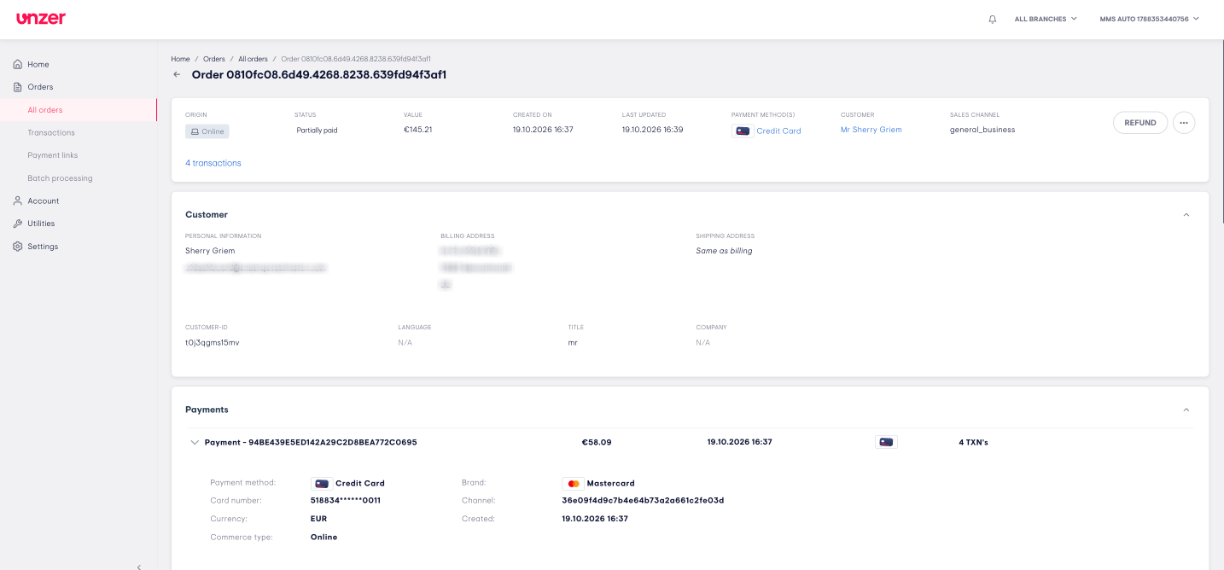This screenshot has width=1224, height=570.
Task: Click the EUR currency value
Action: pos(319,519)
